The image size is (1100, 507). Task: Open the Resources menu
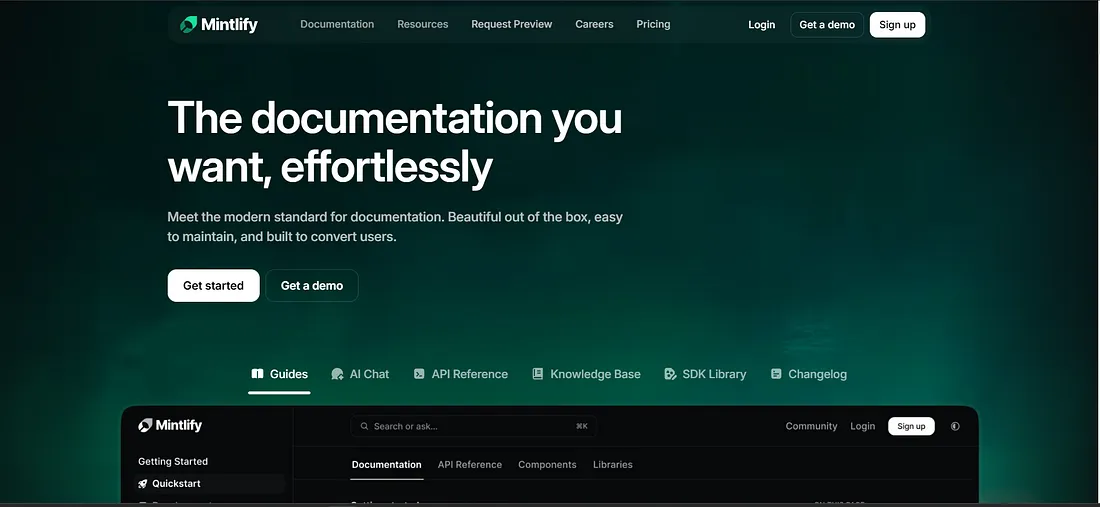(422, 24)
